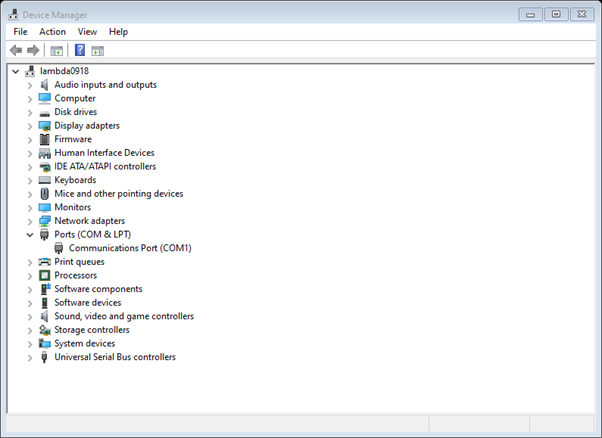Click the Back arrow toolbar icon
The width and height of the screenshot is (602, 438).
pos(16,50)
